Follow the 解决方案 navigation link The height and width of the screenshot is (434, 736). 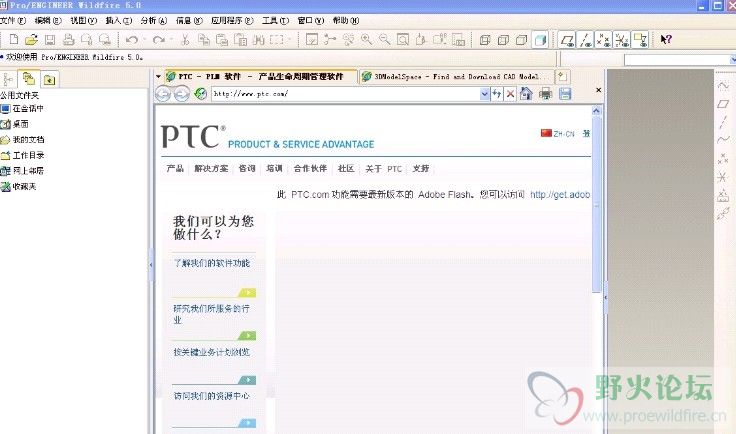tap(211, 168)
